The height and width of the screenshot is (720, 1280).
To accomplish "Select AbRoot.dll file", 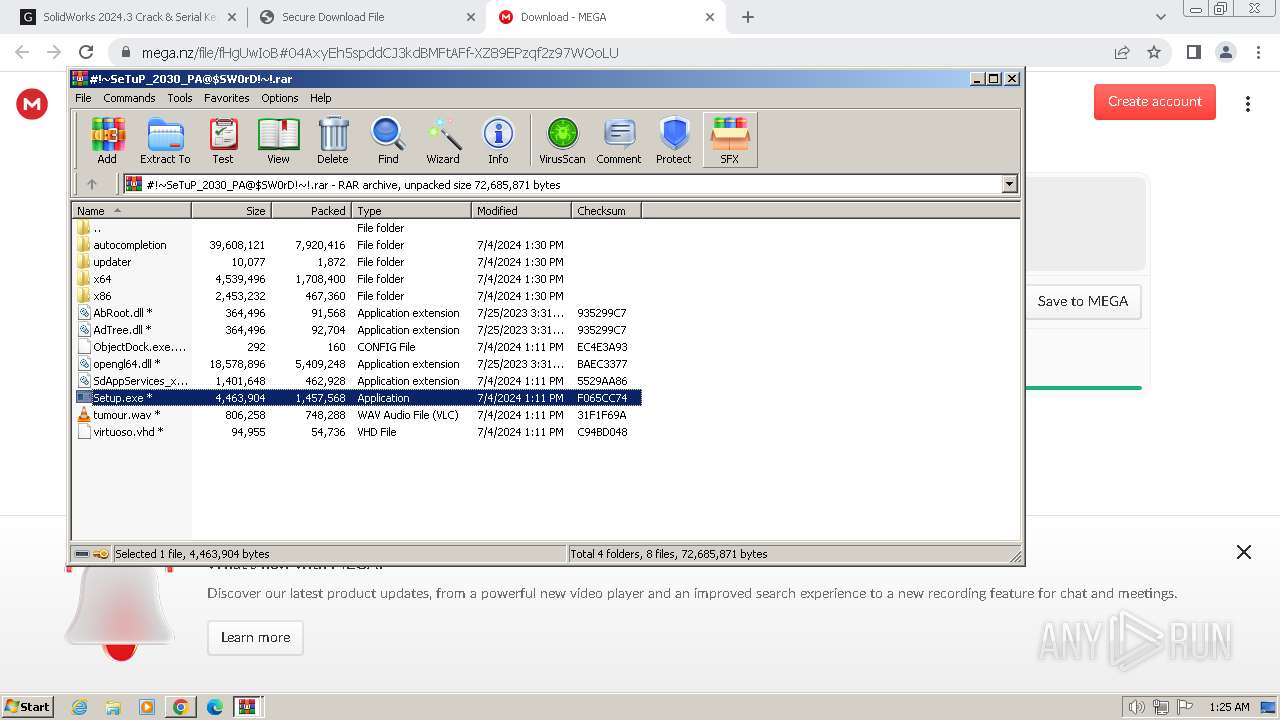I will (358, 313).
